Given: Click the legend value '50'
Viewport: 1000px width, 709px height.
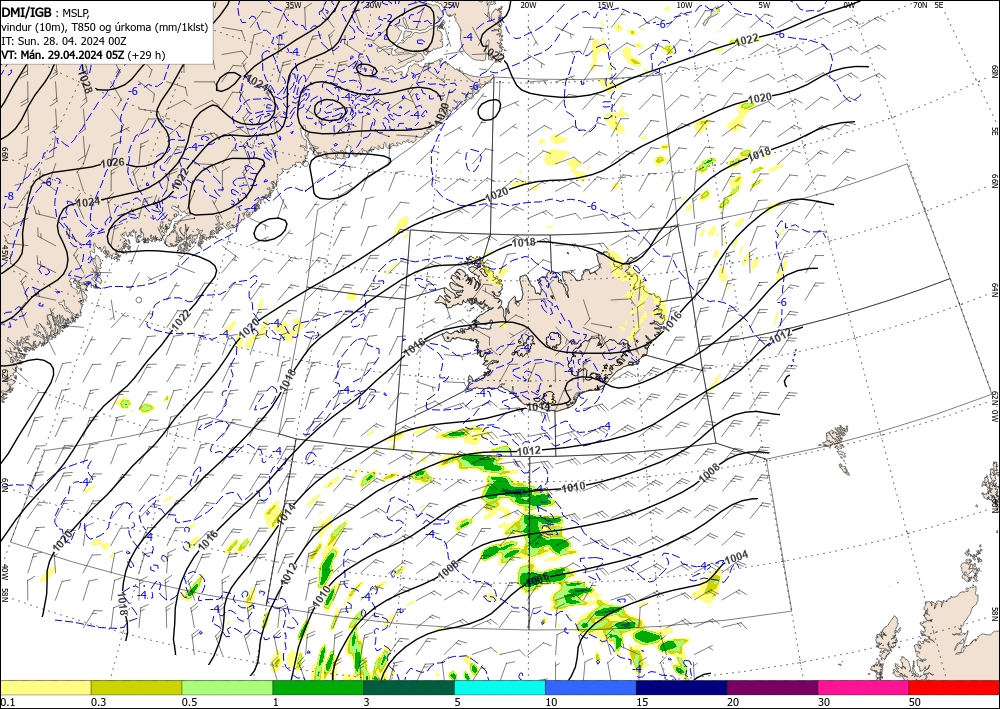Looking at the screenshot, I should 915,702.
